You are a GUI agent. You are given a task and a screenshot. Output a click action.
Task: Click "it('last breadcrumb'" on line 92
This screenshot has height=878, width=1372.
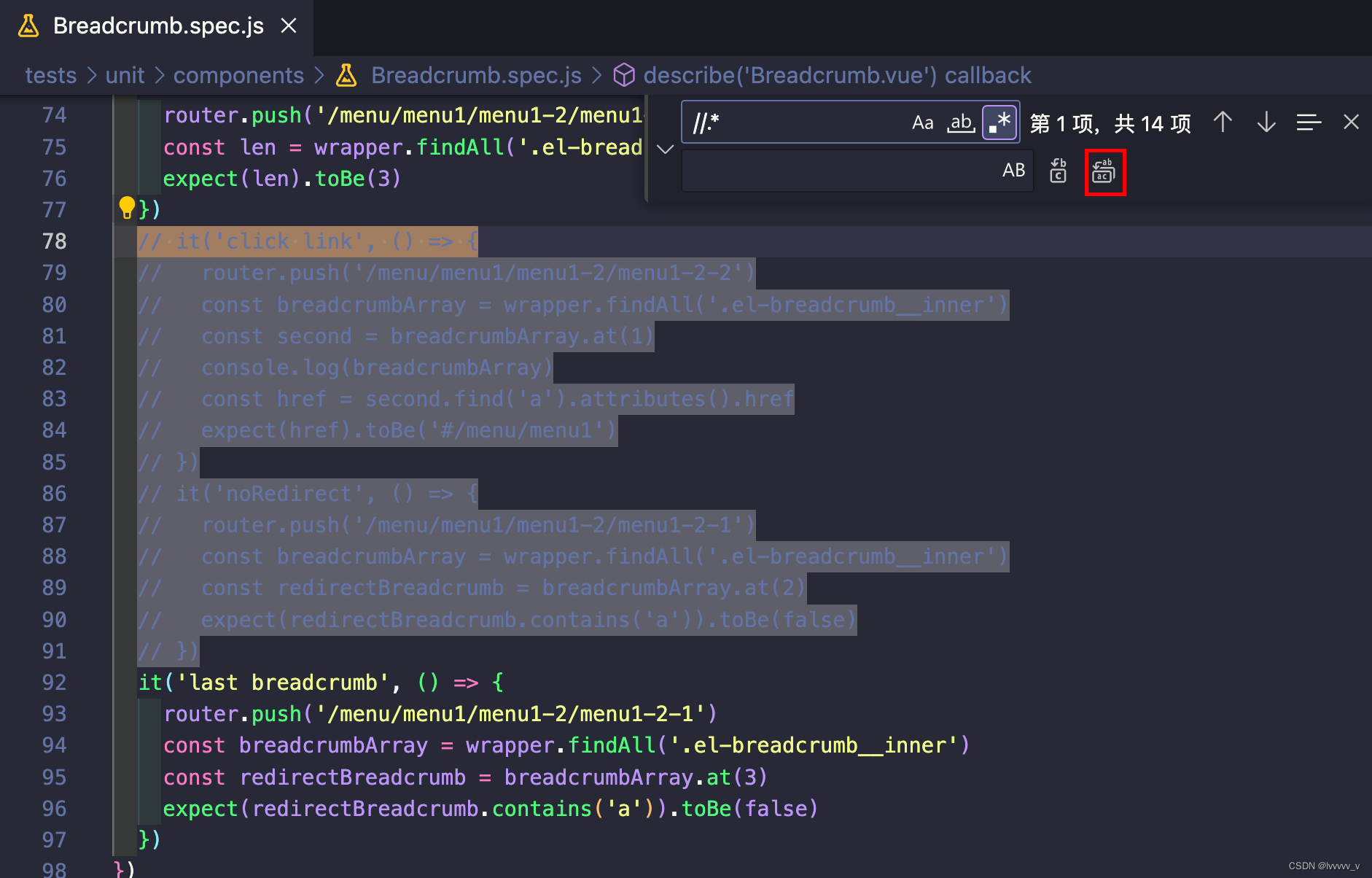[265, 683]
